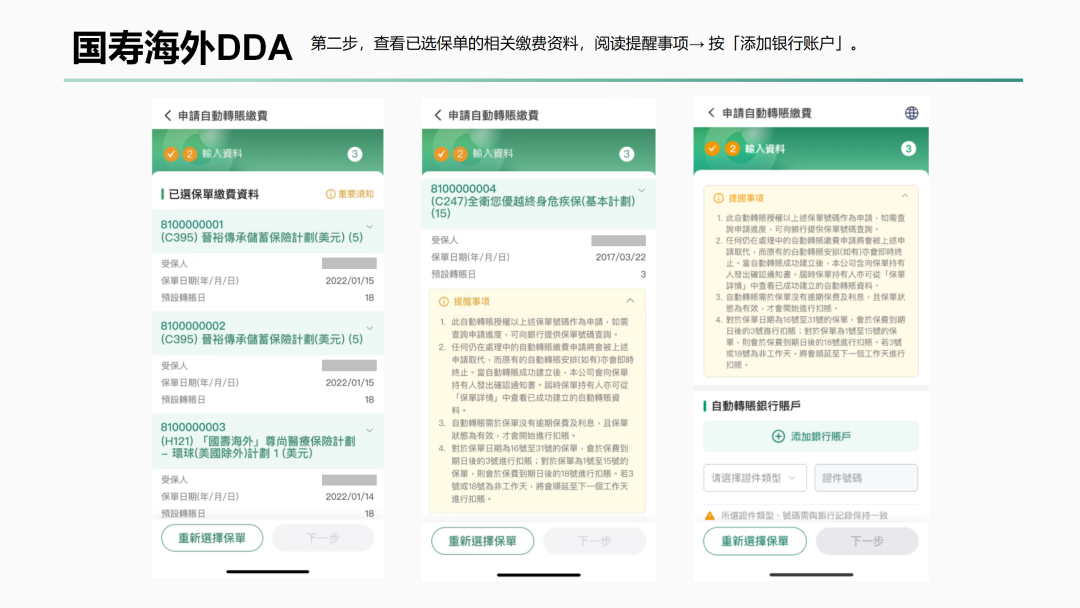Click 重新選擇保單 in left phone
Viewport: 1080px width, 608px height.
(x=212, y=538)
